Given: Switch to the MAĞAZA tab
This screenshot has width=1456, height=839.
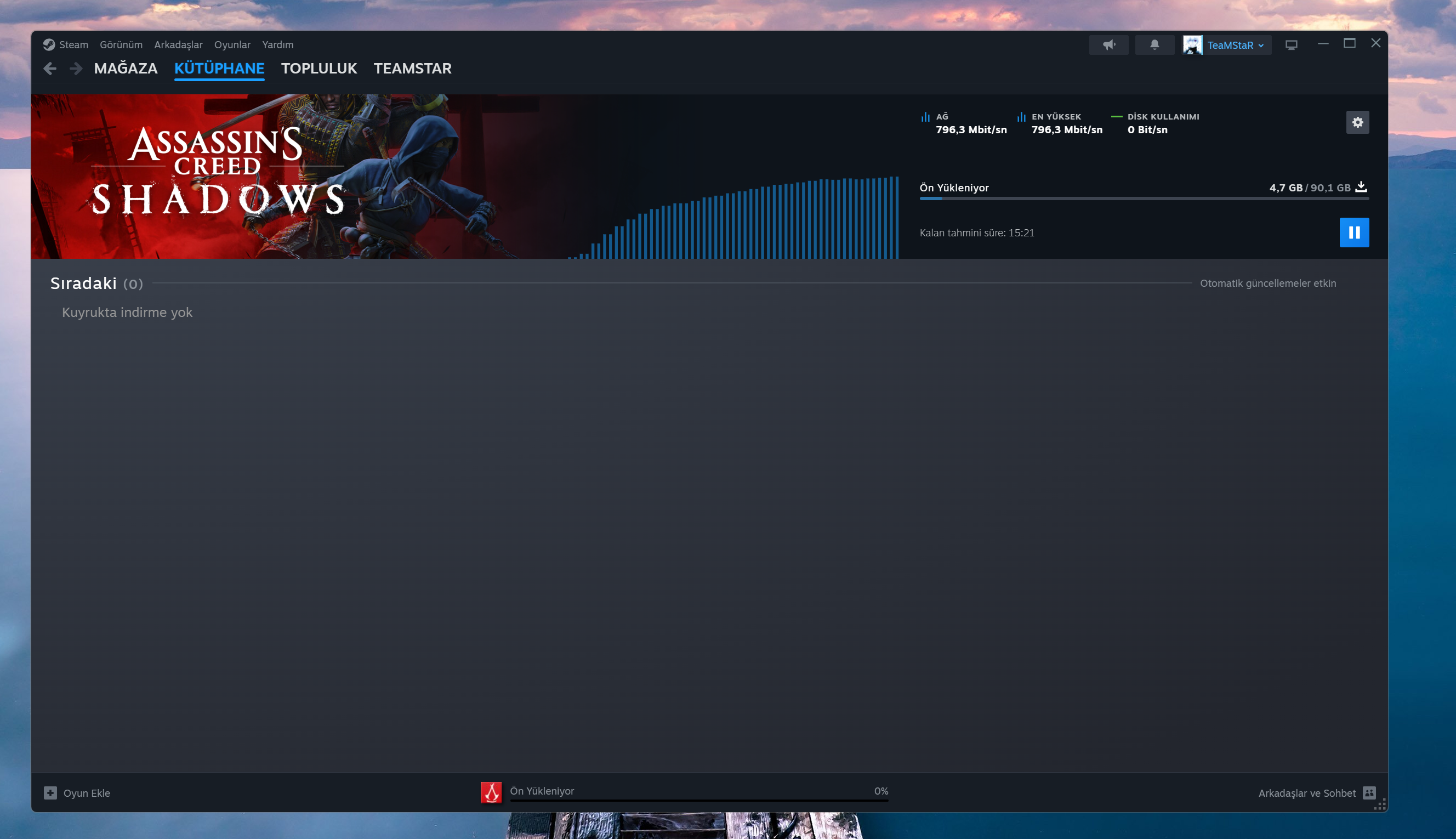Looking at the screenshot, I should tap(126, 69).
